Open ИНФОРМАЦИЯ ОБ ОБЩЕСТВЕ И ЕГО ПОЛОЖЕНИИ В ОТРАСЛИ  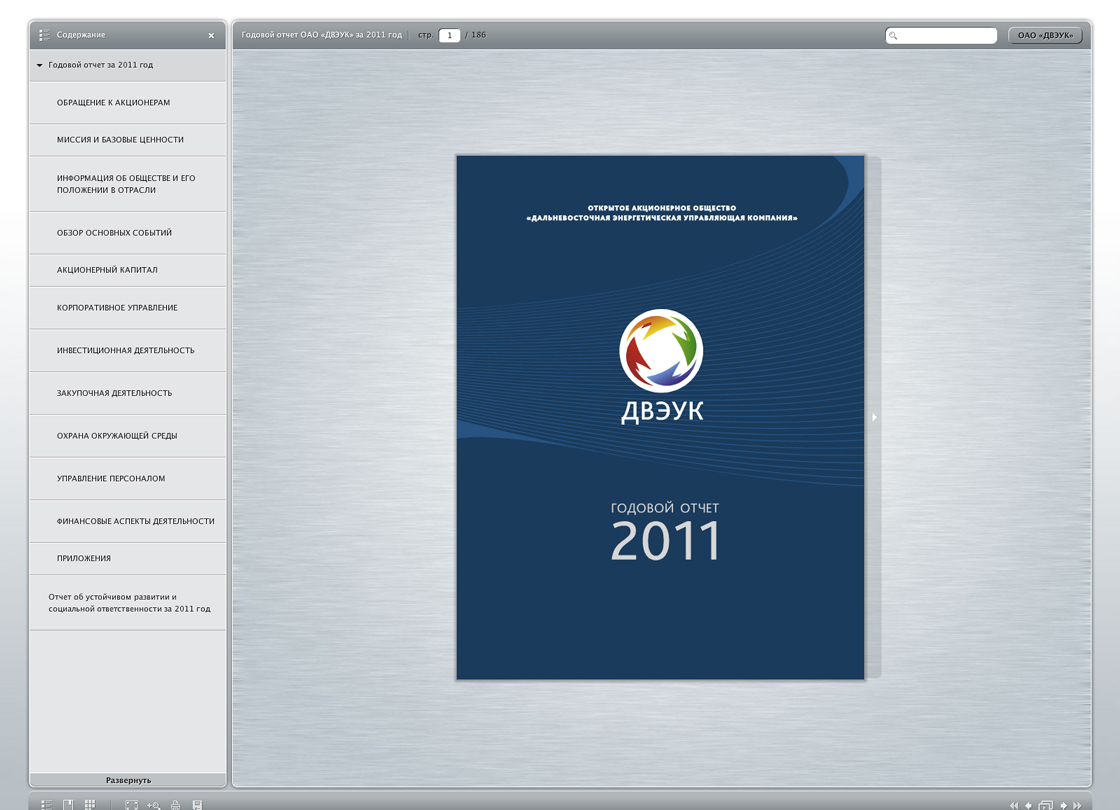128,184
